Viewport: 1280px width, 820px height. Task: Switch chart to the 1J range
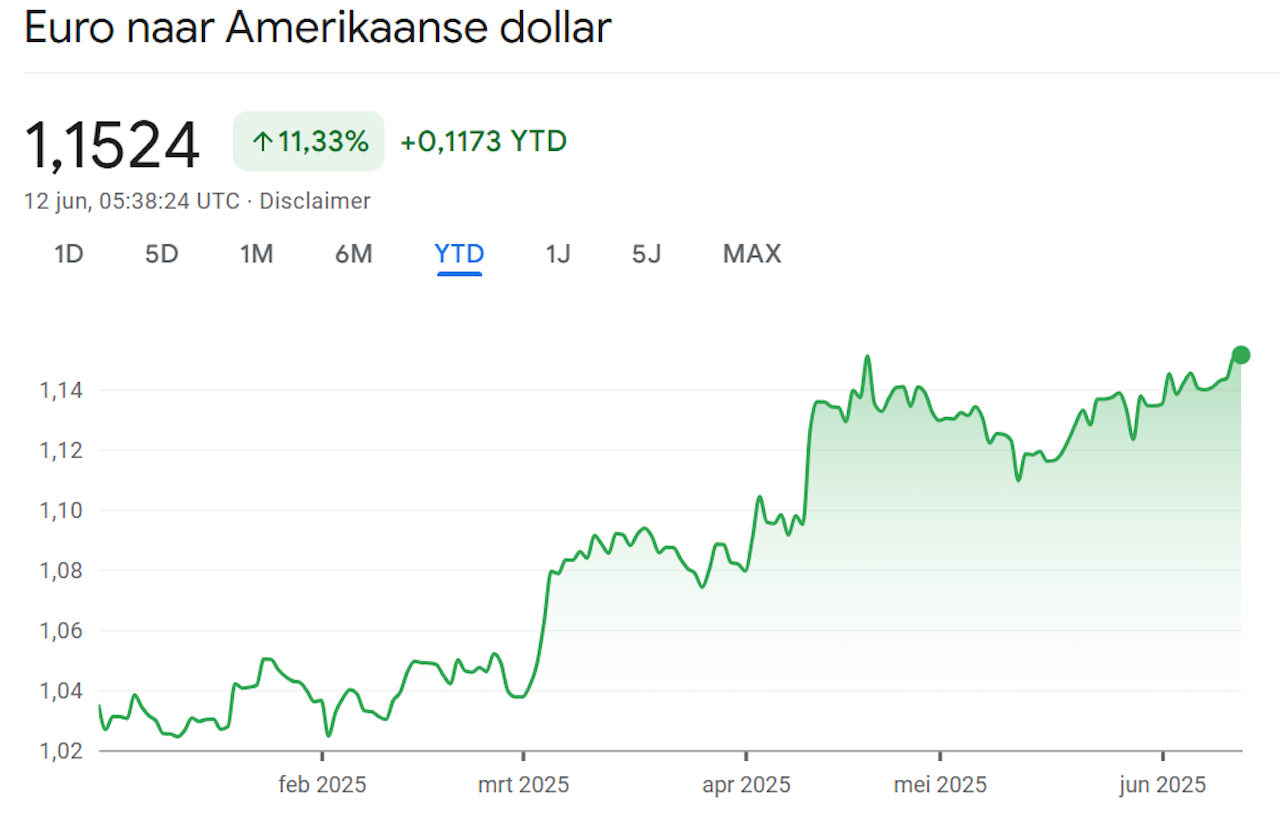tap(557, 254)
